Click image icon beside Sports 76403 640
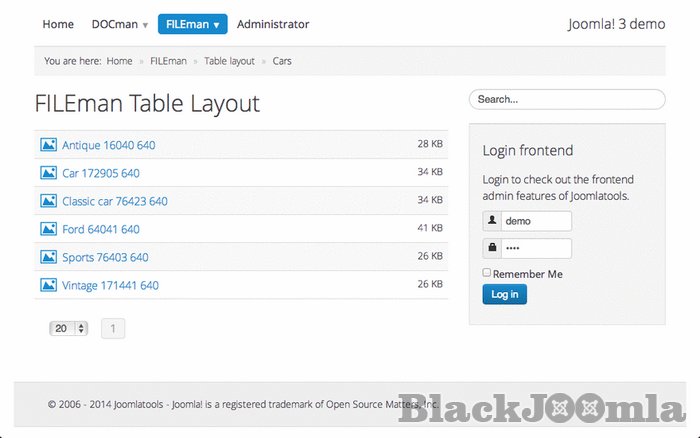The image size is (700, 438). pos(48,257)
